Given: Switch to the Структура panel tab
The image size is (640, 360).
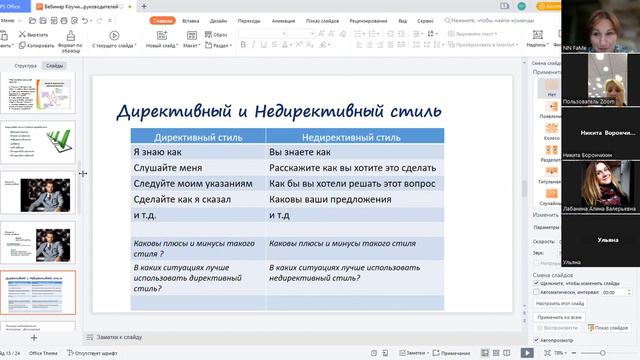Looking at the screenshot, I should [x=25, y=66].
